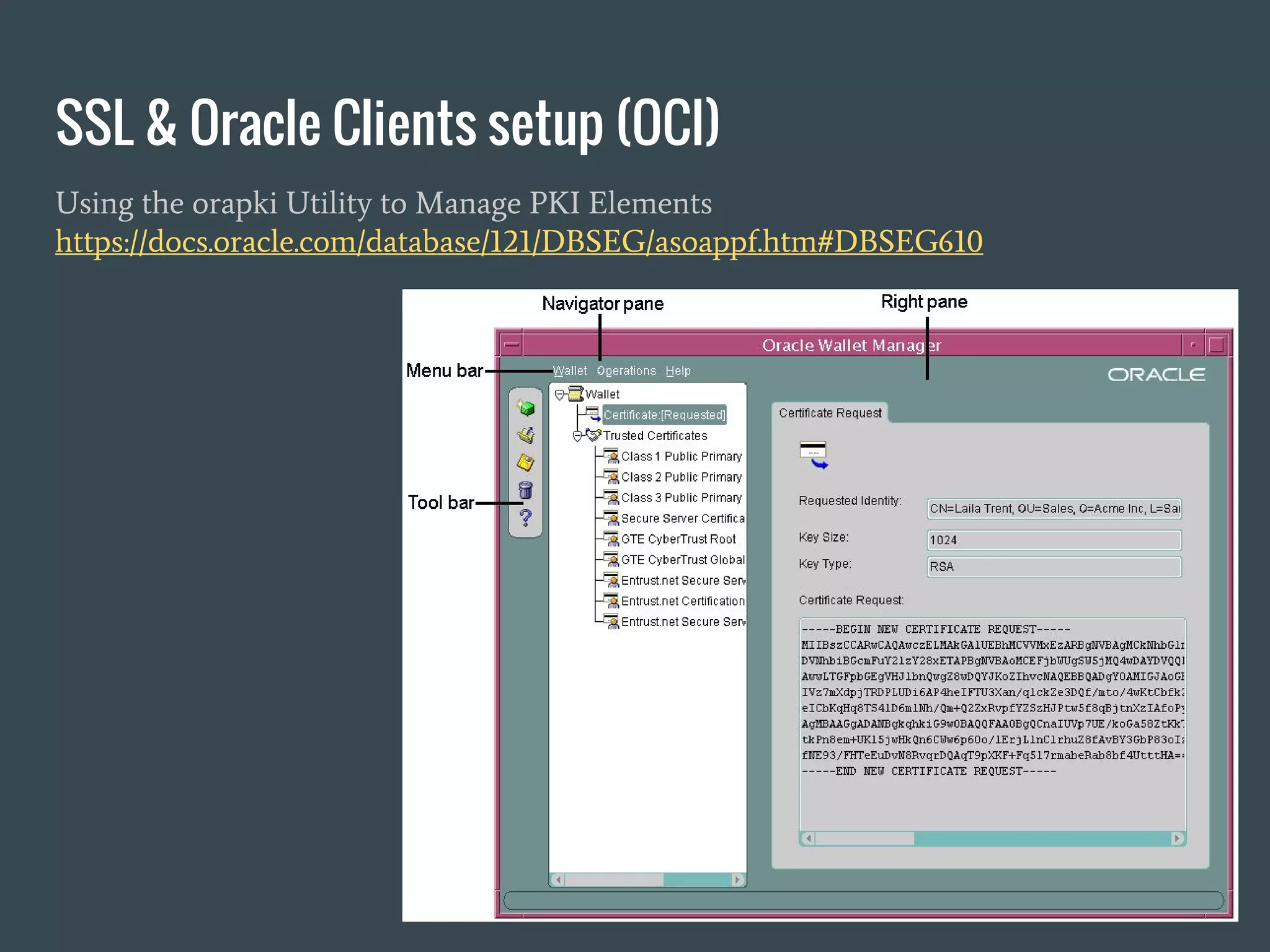Maximize the Oracle Wallet Manager window

click(x=1217, y=345)
